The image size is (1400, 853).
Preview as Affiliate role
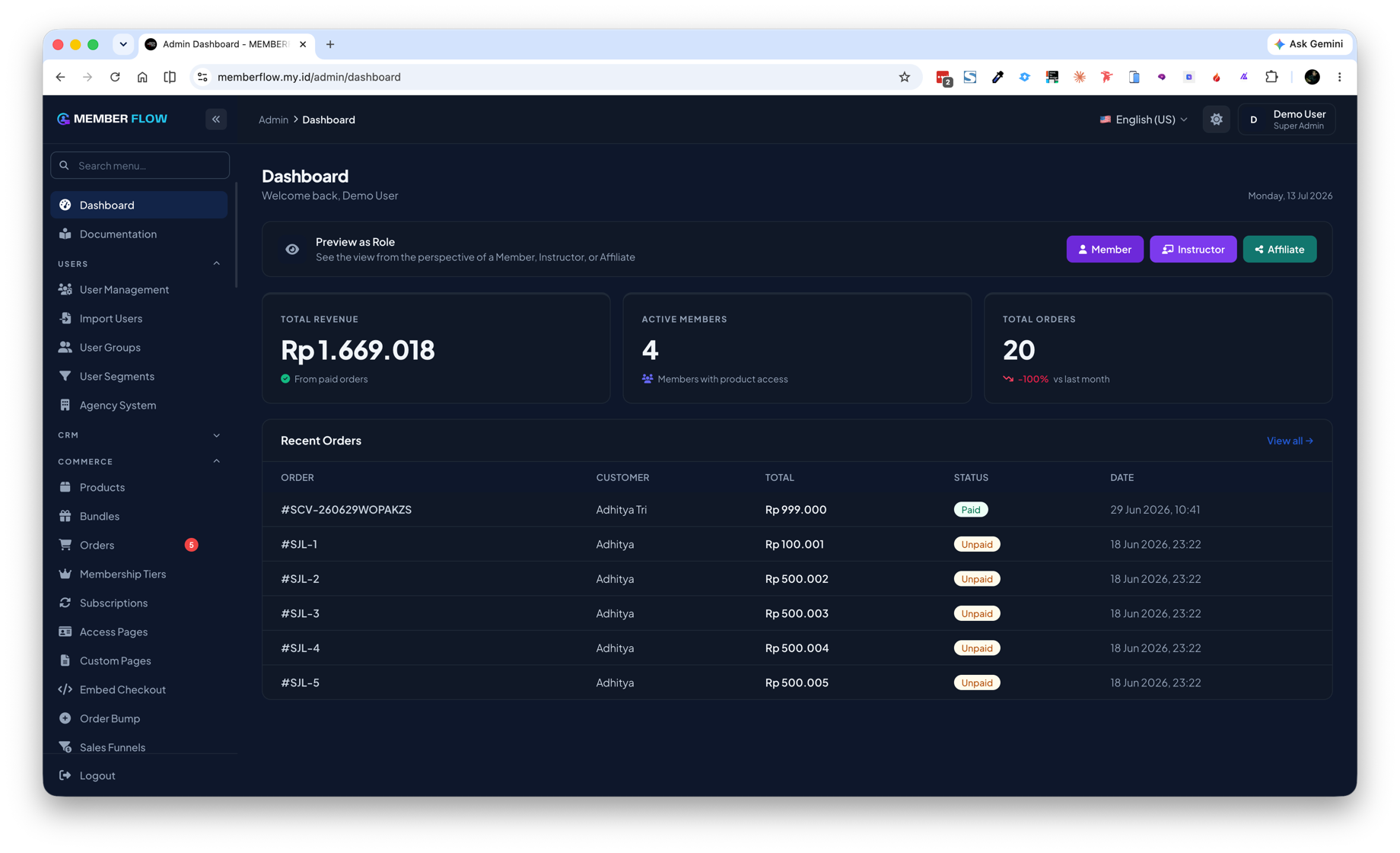tap(1280, 250)
